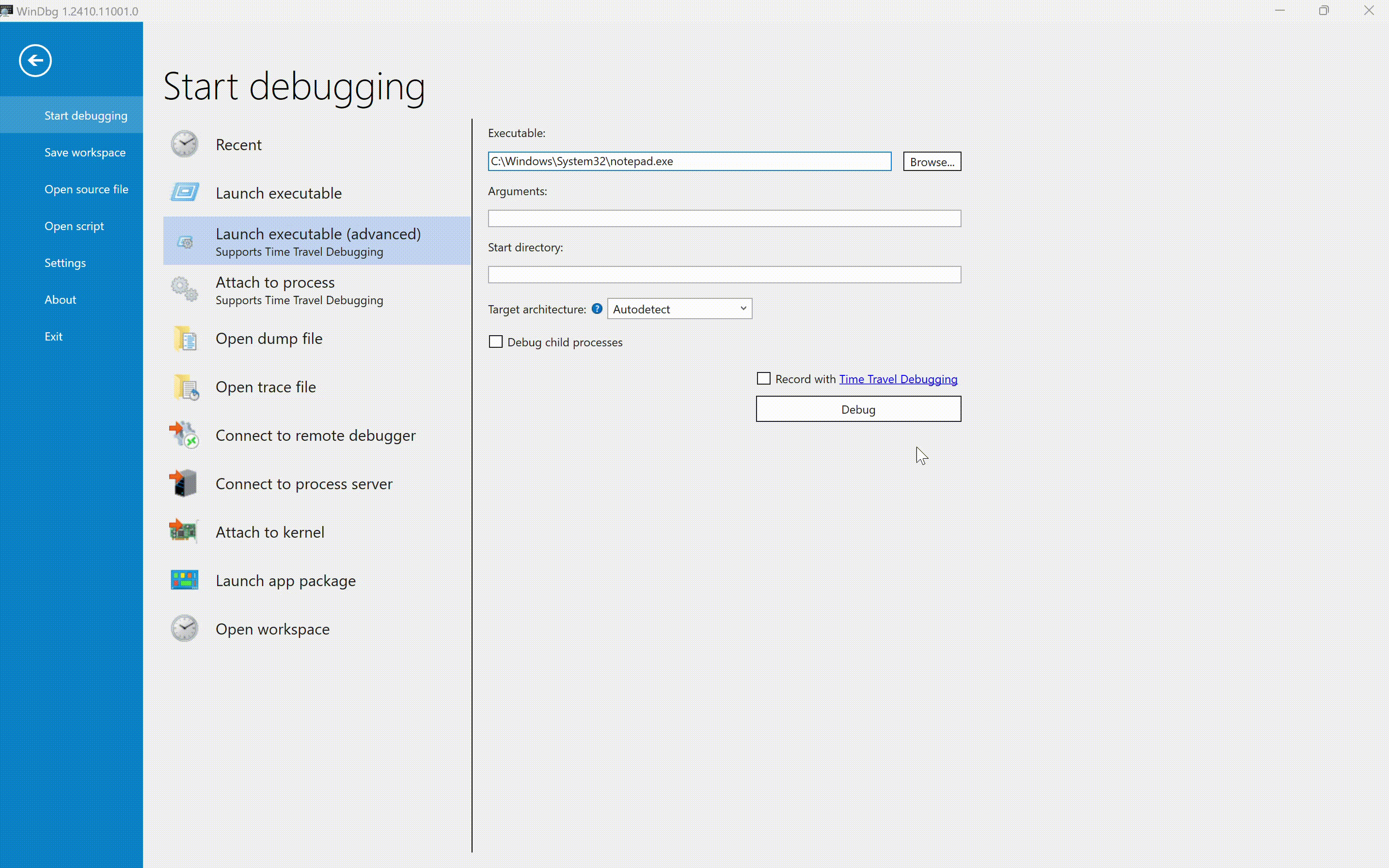Select Save workspace in sidebar
This screenshot has height=868, width=1389.
[85, 153]
